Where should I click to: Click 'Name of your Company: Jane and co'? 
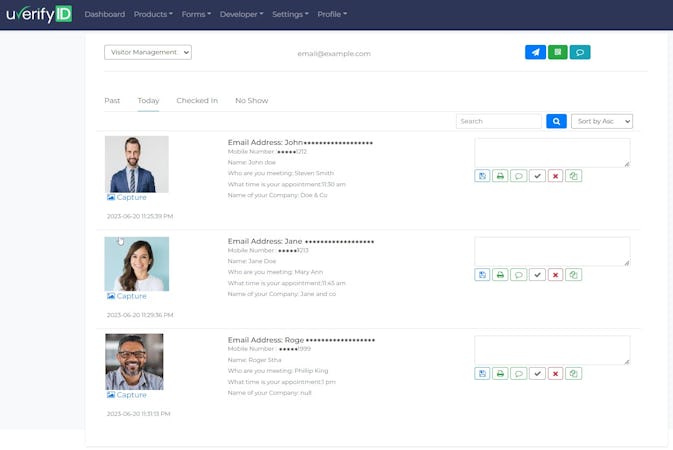coord(282,294)
